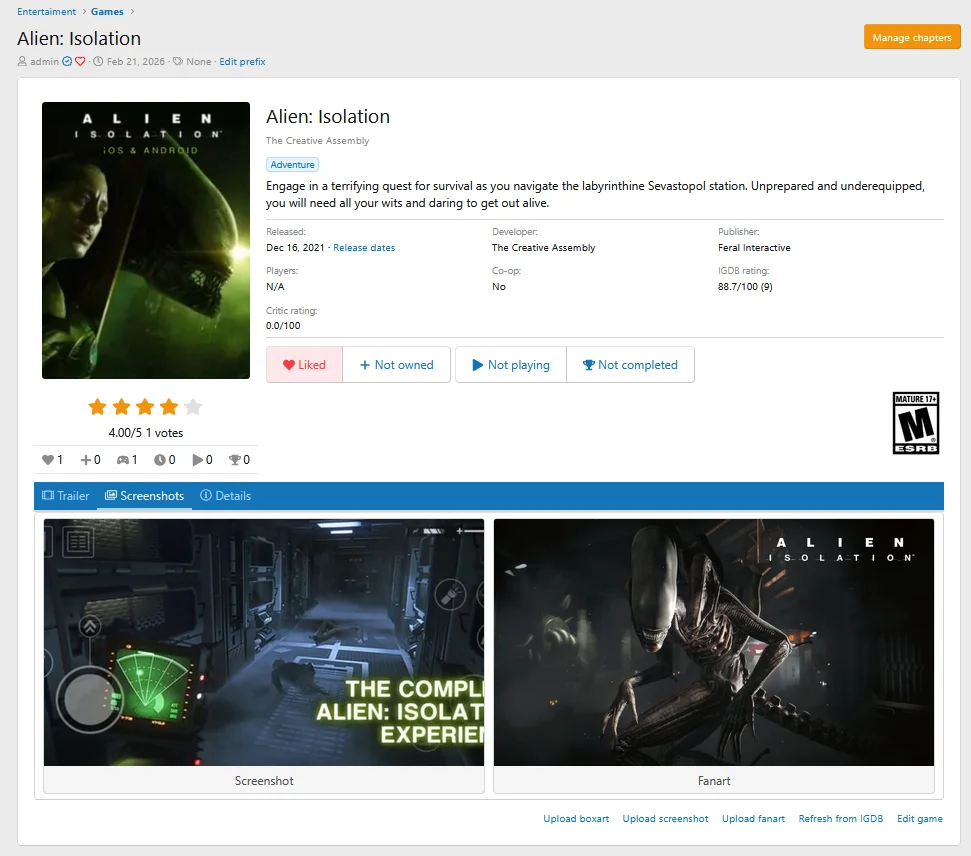Image resolution: width=971 pixels, height=856 pixels.
Task: Click the Edit game link
Action: pos(920,818)
